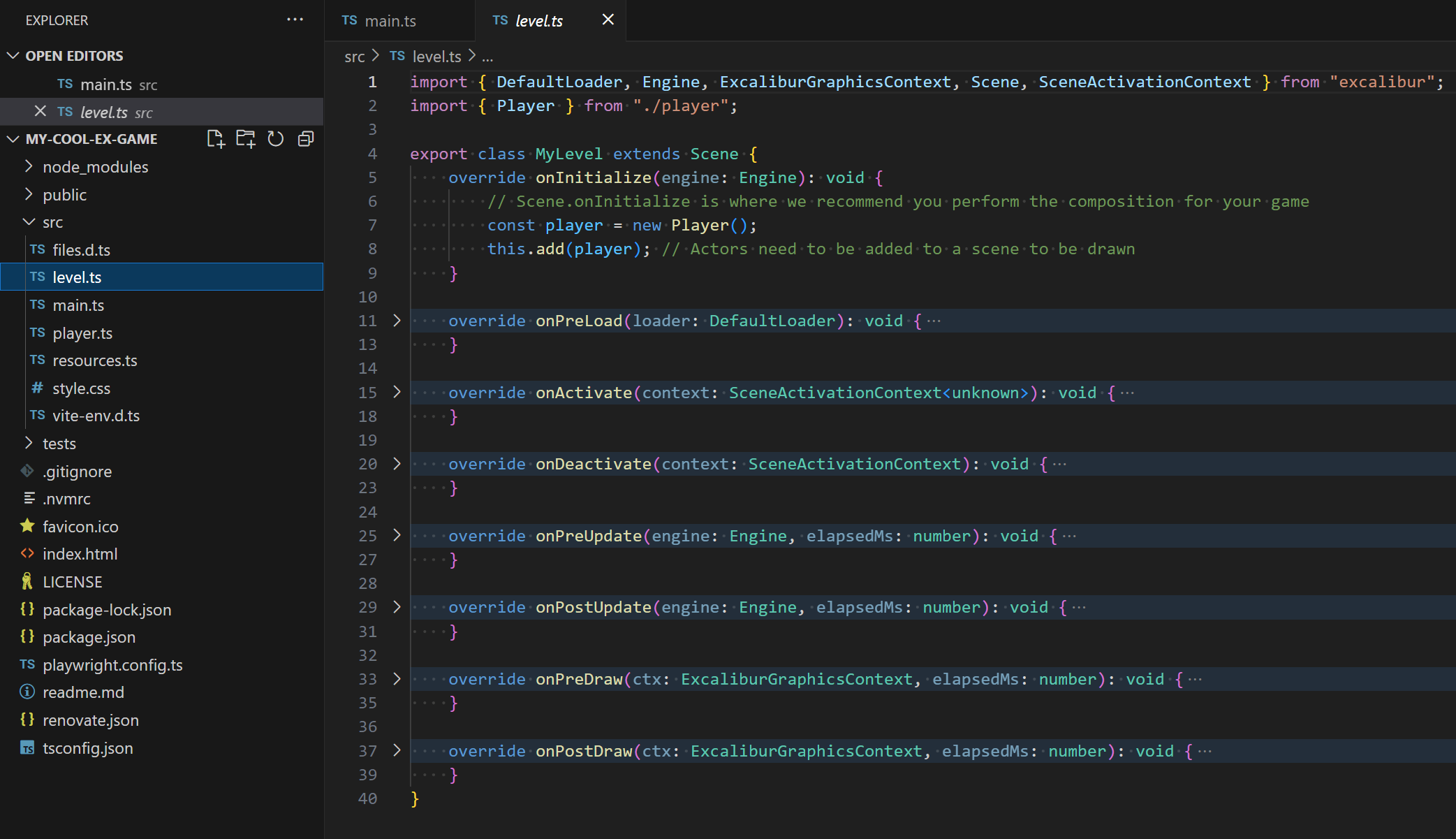
Task: Click the src breadcrumb segment
Action: pyautogui.click(x=354, y=57)
